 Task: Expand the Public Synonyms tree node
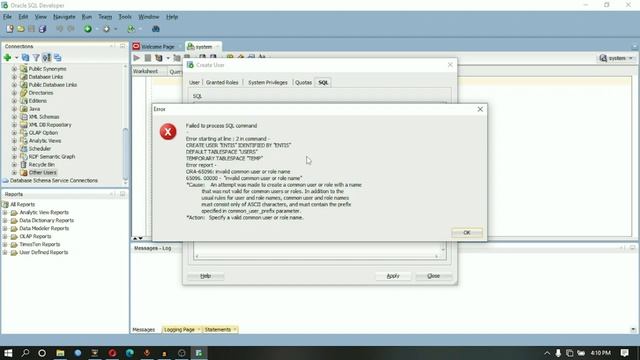[x=14, y=69]
